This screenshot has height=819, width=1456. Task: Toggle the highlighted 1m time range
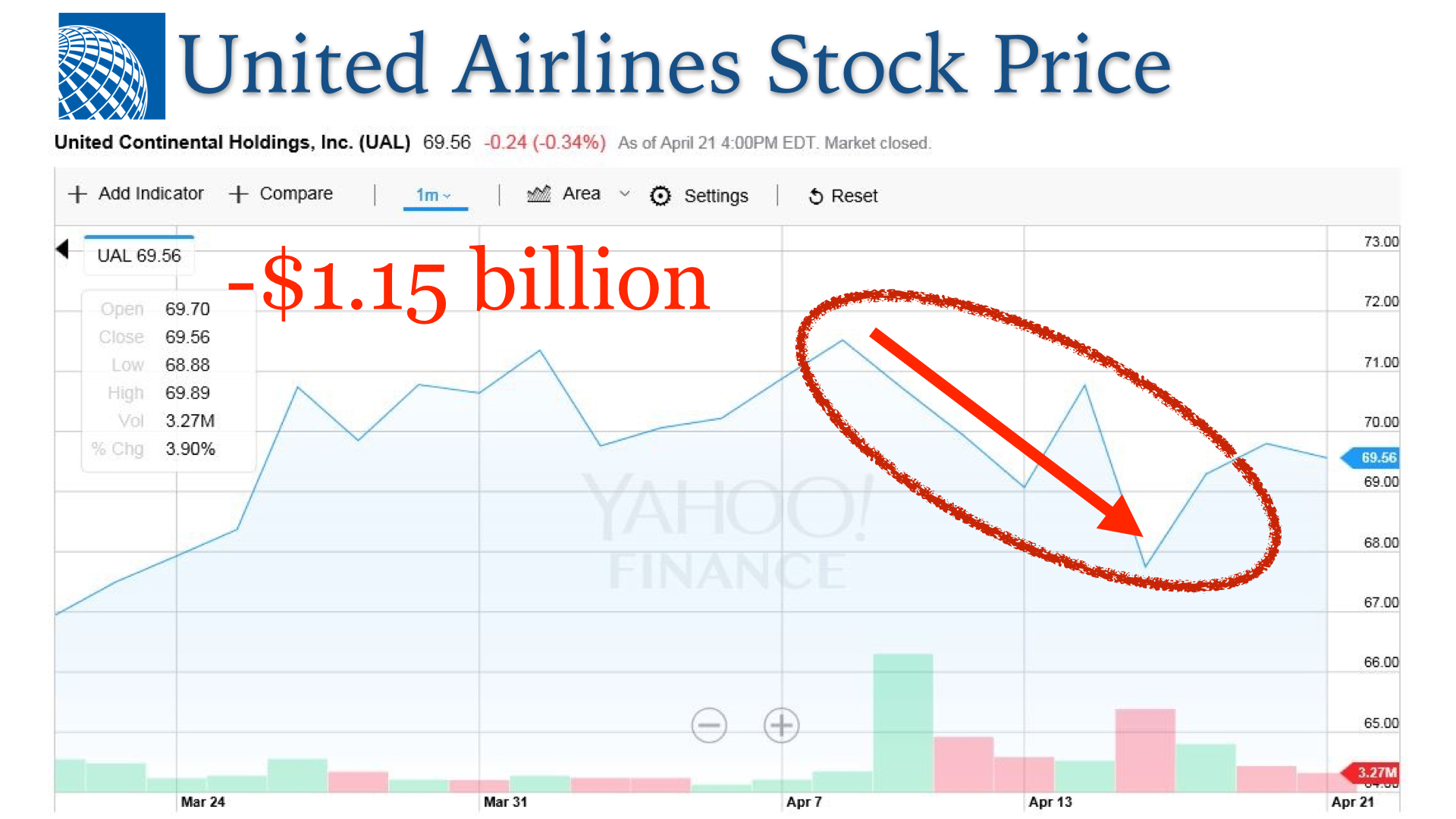point(426,196)
